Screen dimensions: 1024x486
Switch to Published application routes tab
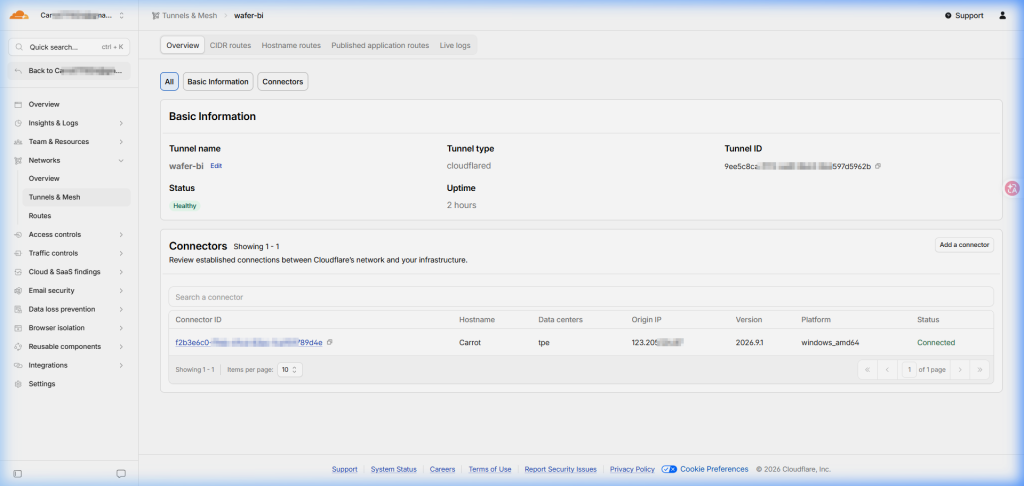[x=380, y=45]
